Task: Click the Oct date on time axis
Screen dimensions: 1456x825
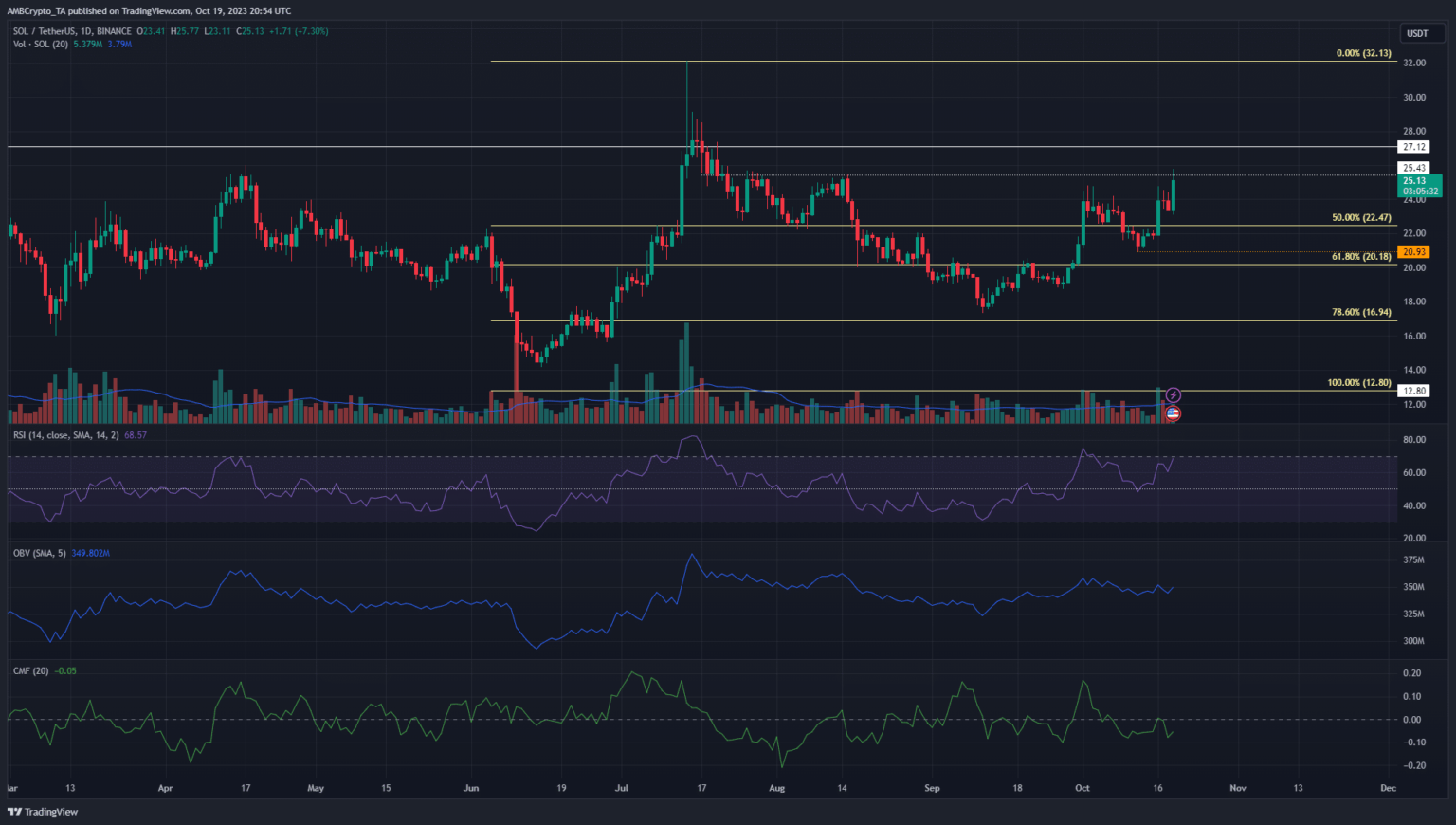Action: click(x=1083, y=788)
